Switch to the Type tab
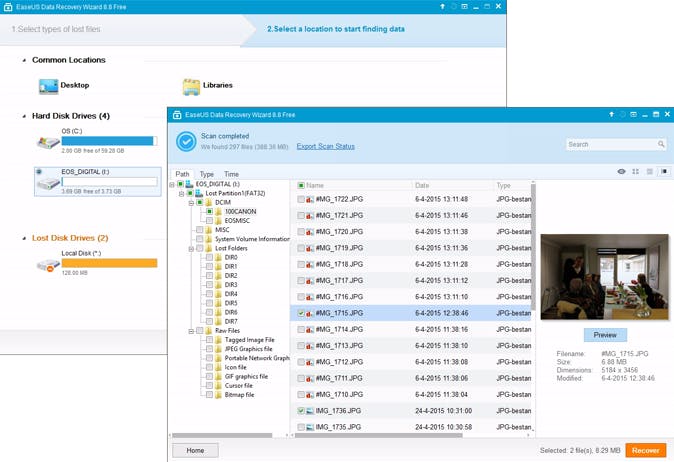Image resolution: width=674 pixels, height=462 pixels. click(207, 174)
